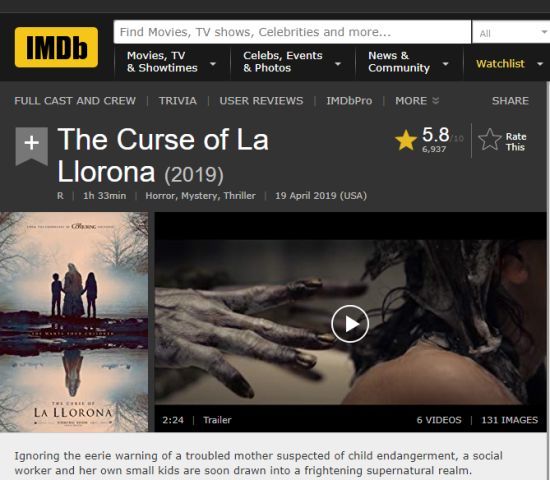Screen dimensions: 550x480
Task: Play the trailer video
Action: click(x=350, y=324)
